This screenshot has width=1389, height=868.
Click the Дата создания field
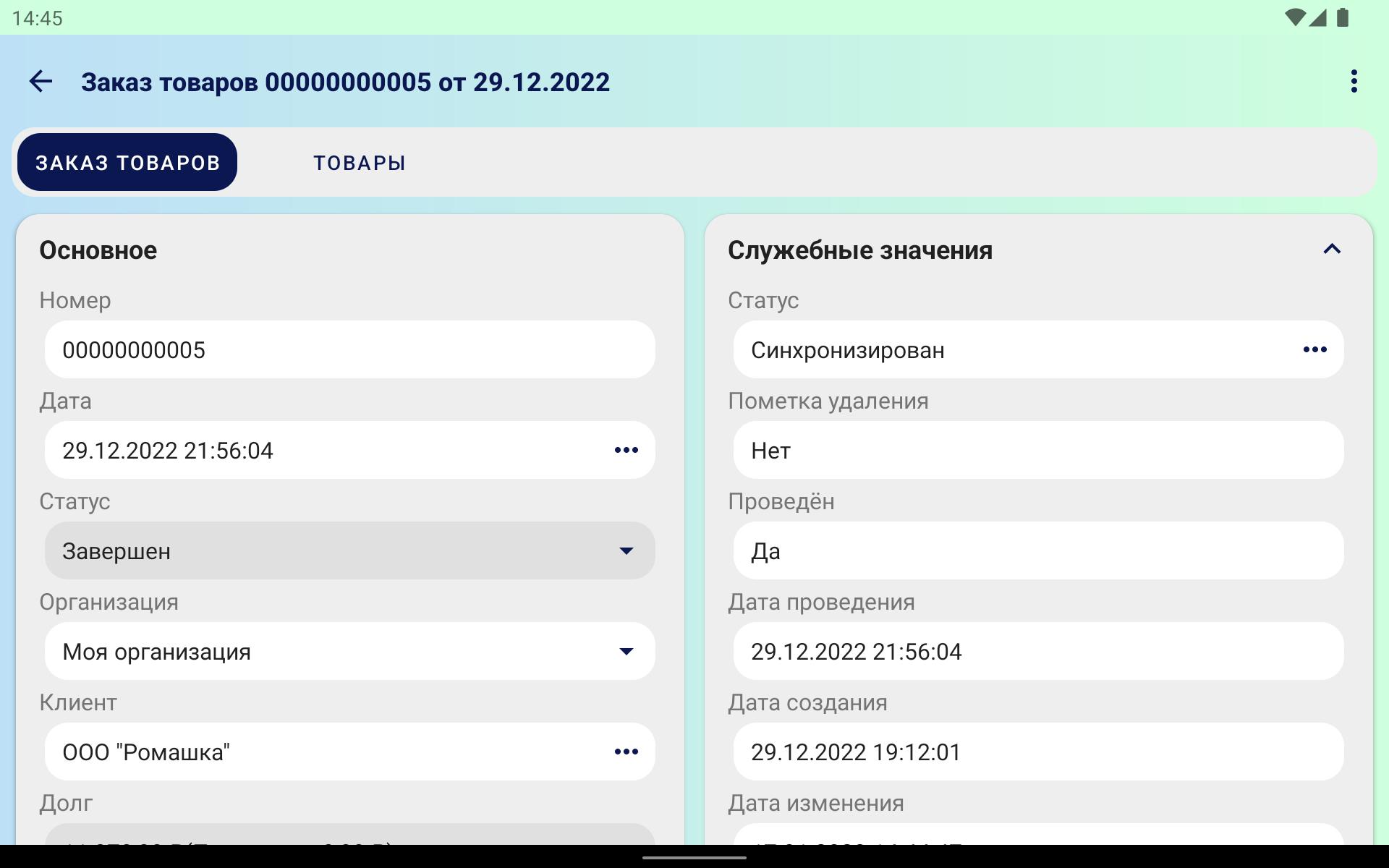click(x=1038, y=752)
